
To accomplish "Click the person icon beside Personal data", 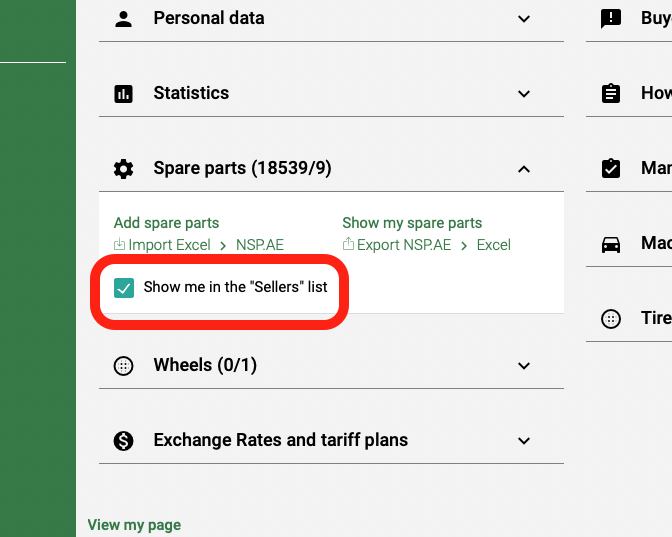I will click(123, 19).
